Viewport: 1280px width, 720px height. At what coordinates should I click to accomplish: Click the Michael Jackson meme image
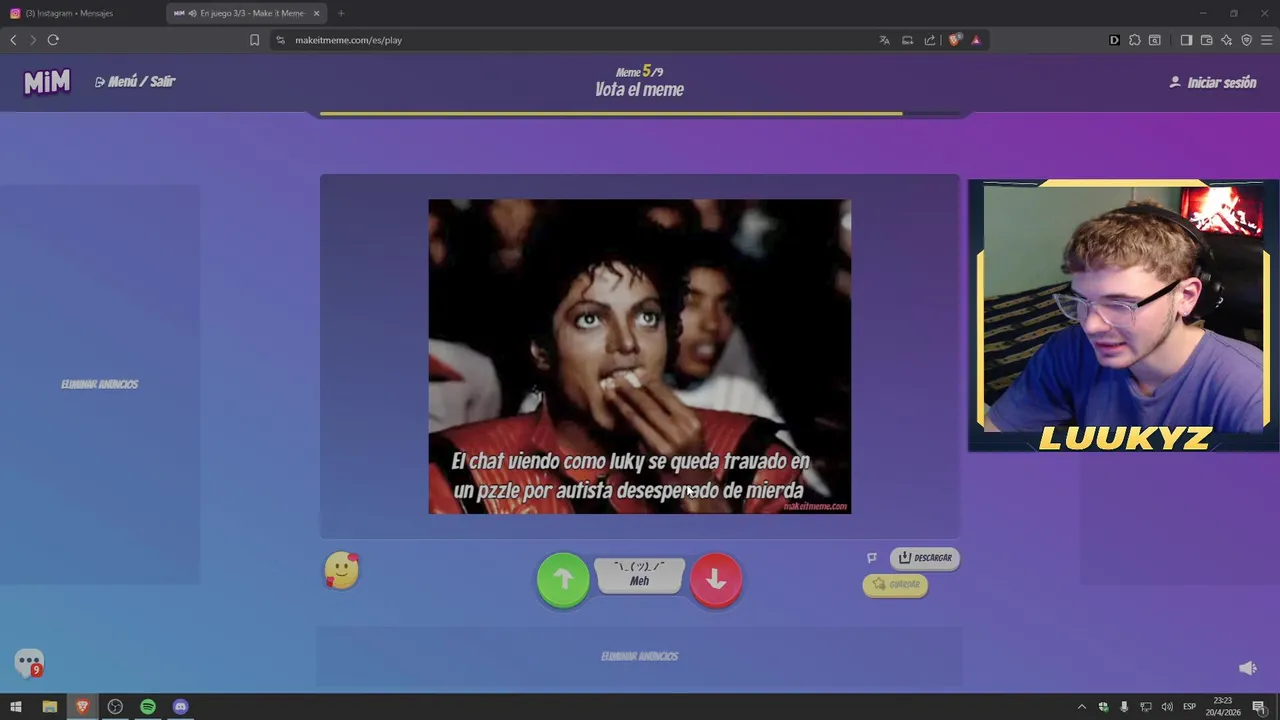pos(640,356)
